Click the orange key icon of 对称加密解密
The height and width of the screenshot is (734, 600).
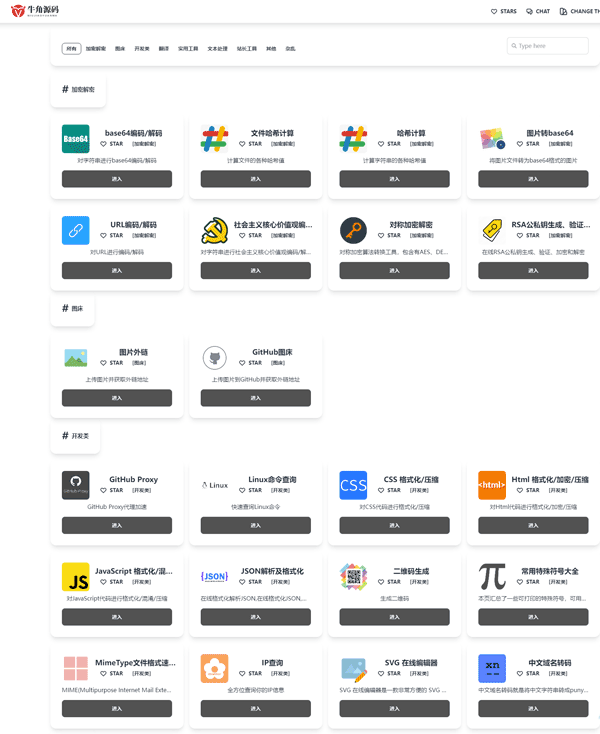coord(353,230)
